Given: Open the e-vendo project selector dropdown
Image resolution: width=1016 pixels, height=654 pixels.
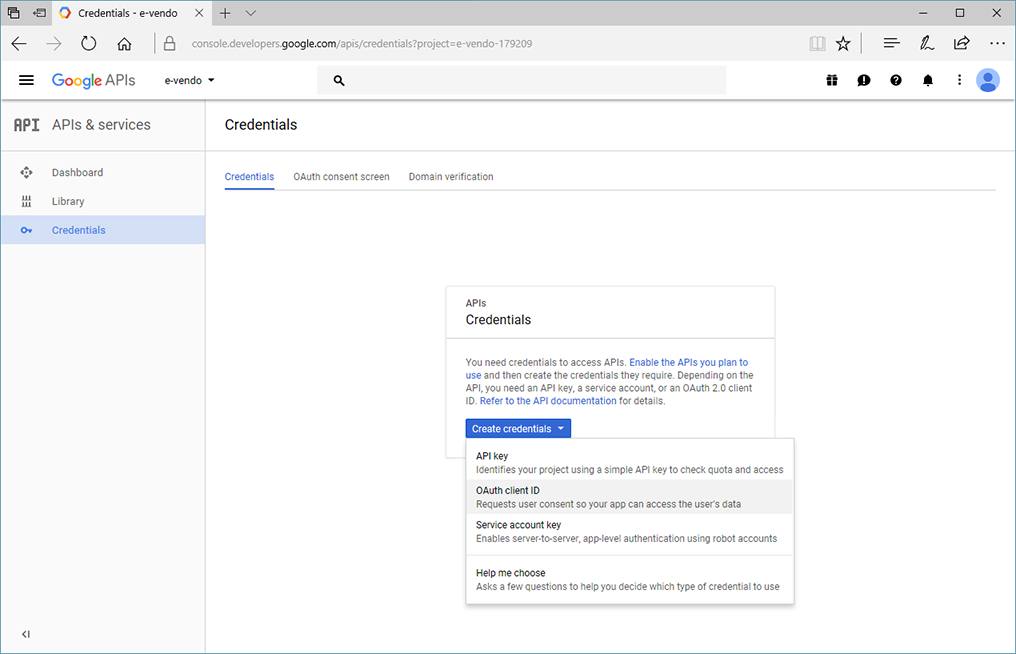Looking at the screenshot, I should [x=189, y=80].
